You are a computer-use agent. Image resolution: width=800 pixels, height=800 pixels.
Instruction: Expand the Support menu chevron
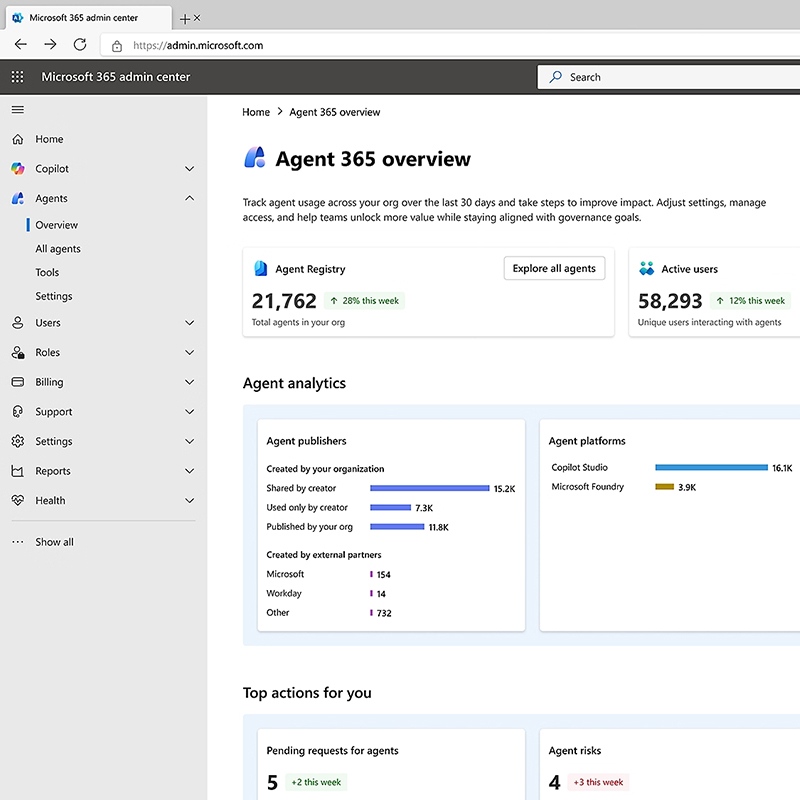(189, 411)
